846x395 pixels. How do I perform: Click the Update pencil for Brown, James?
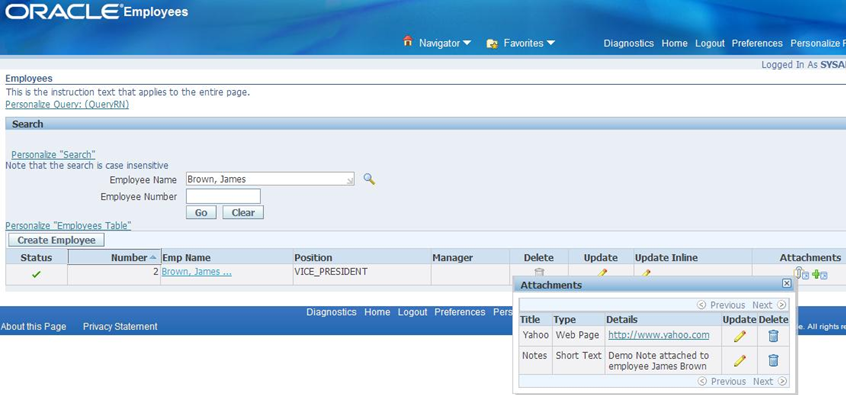pyautogui.click(x=602, y=273)
